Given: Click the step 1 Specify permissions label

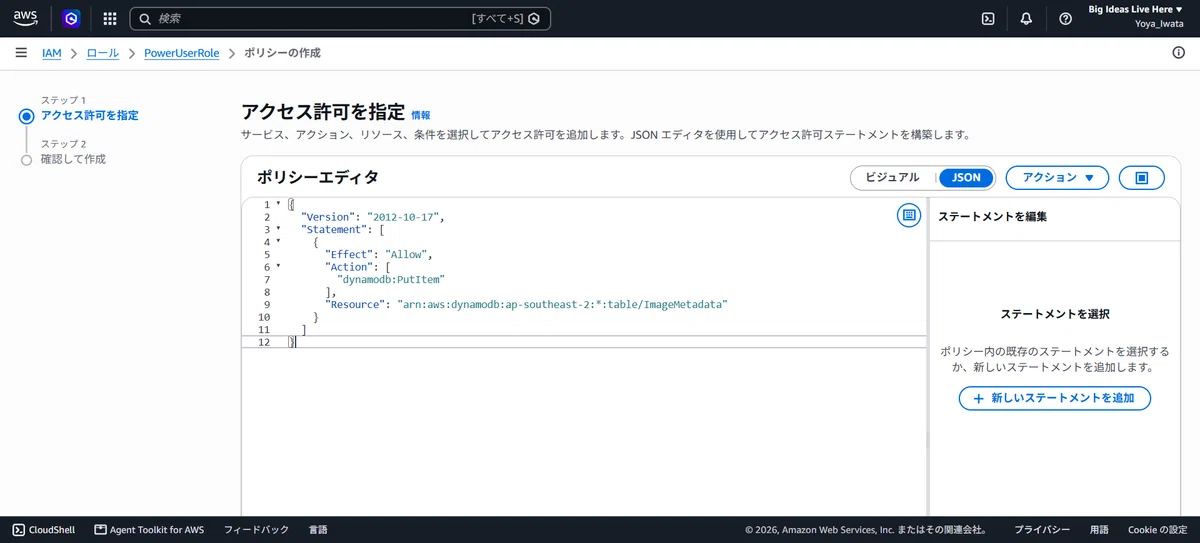Looking at the screenshot, I should point(90,115).
